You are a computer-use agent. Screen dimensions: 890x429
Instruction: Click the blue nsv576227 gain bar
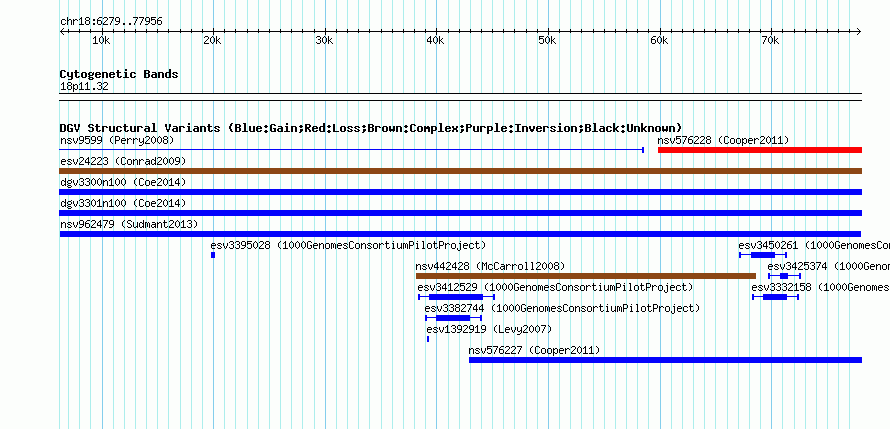665,360
